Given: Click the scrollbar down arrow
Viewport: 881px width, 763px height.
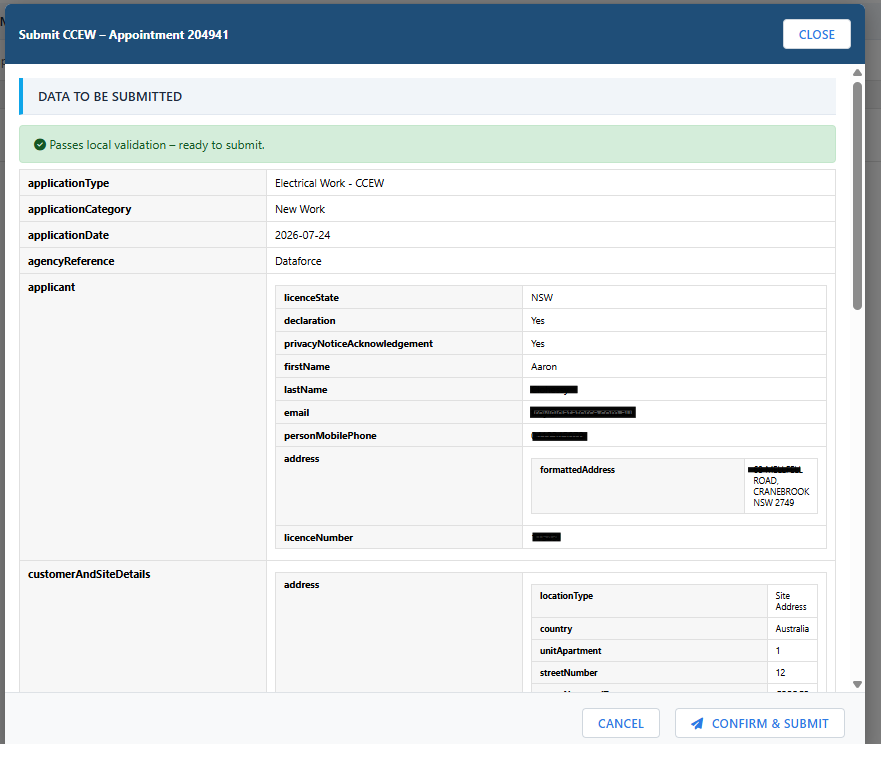Looking at the screenshot, I should 857,684.
